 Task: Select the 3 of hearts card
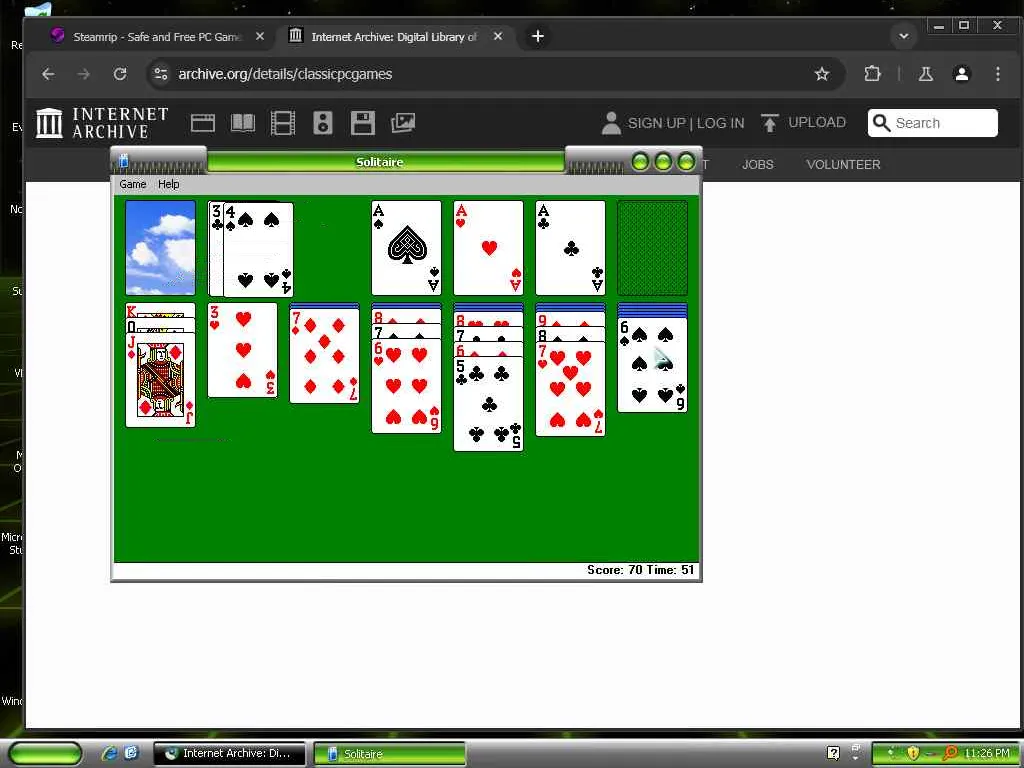242,350
